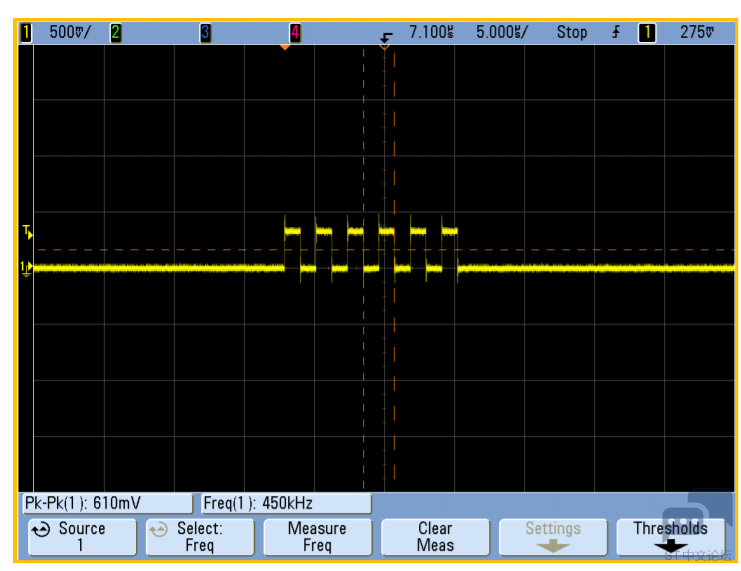Open the Settings softkey menu
This screenshot has width=741, height=571.
pyautogui.click(x=553, y=537)
